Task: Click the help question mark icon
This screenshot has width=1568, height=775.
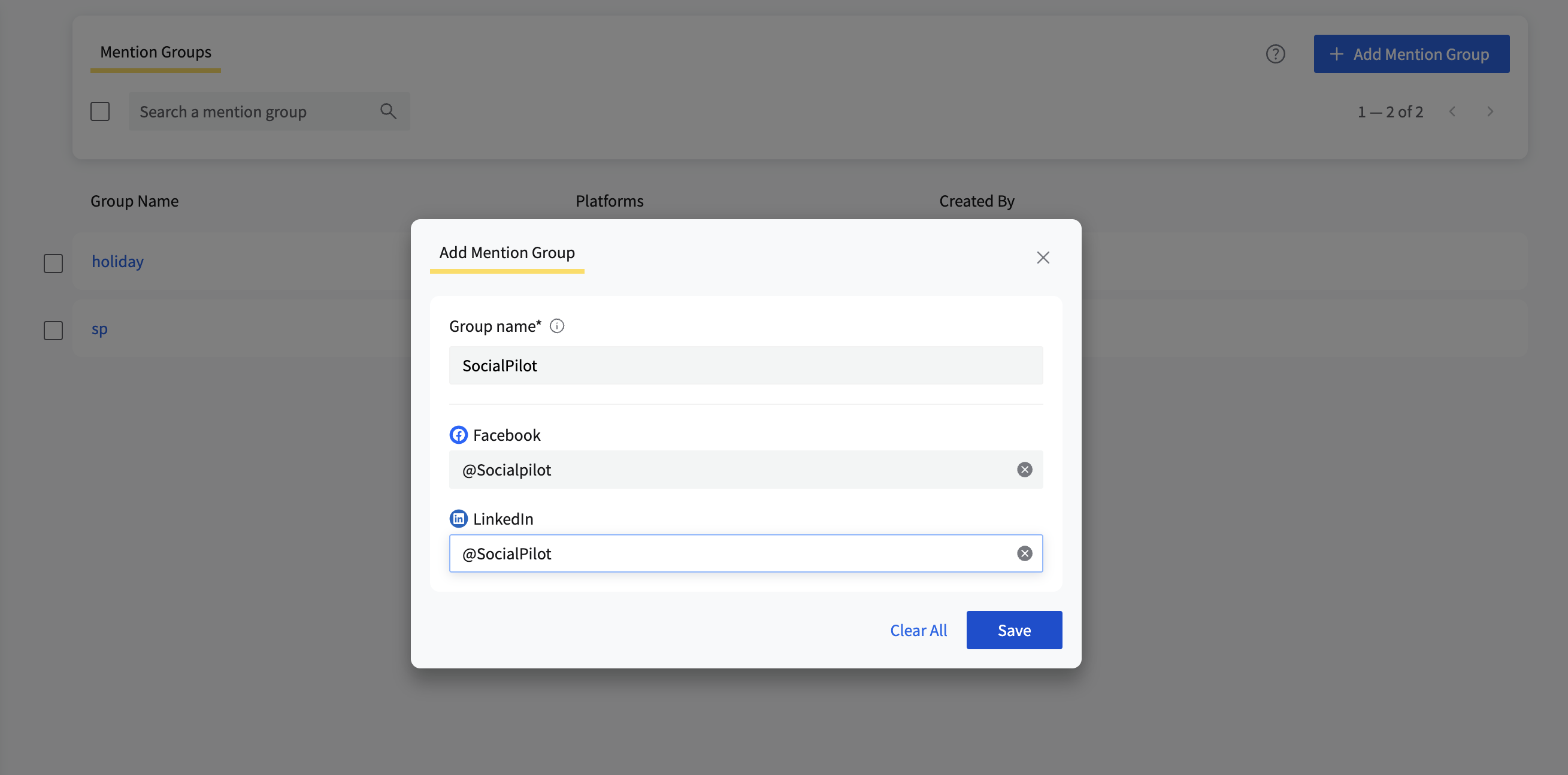Action: pos(1275,54)
